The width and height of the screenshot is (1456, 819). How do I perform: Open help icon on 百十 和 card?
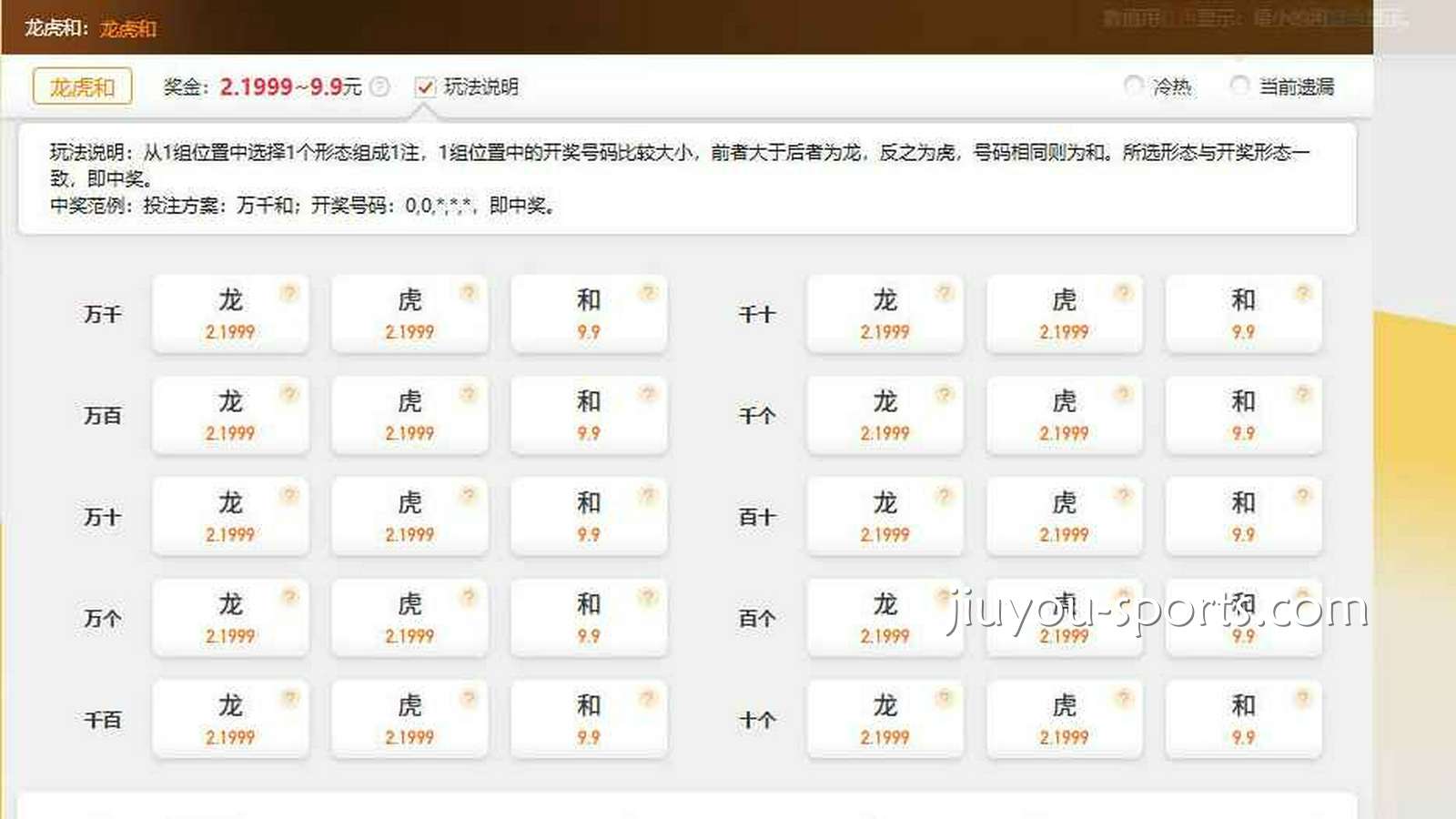(x=1302, y=495)
